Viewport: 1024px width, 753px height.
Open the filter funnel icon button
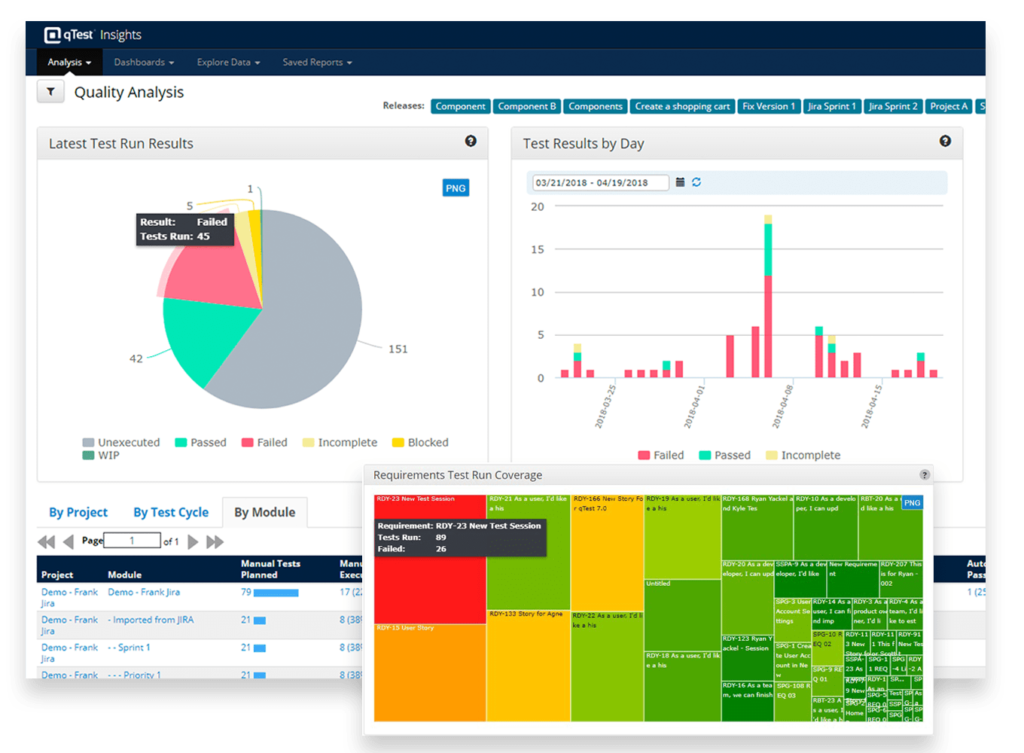tap(50, 92)
